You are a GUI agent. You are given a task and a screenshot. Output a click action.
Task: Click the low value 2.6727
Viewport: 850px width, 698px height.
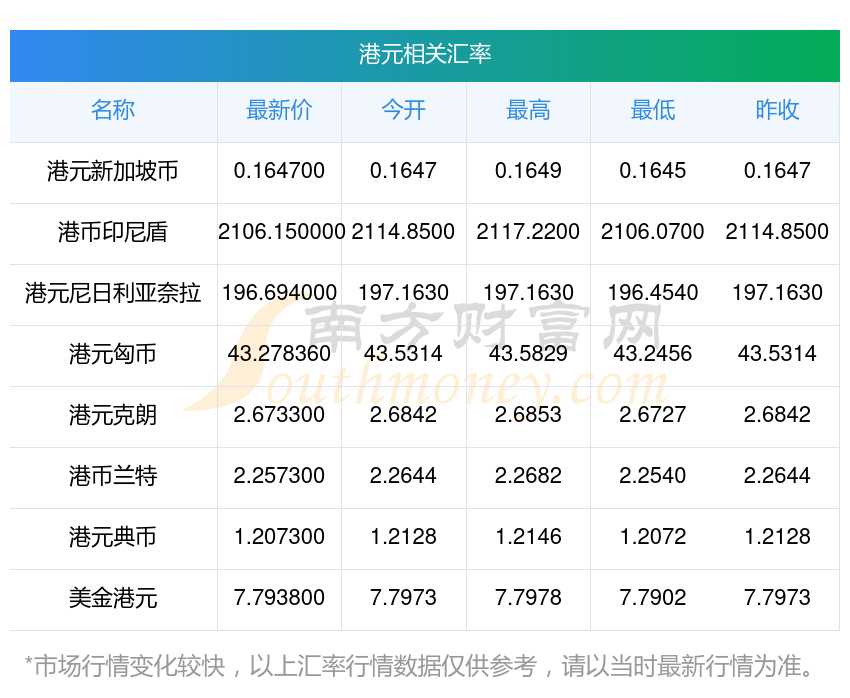pyautogui.click(x=653, y=415)
